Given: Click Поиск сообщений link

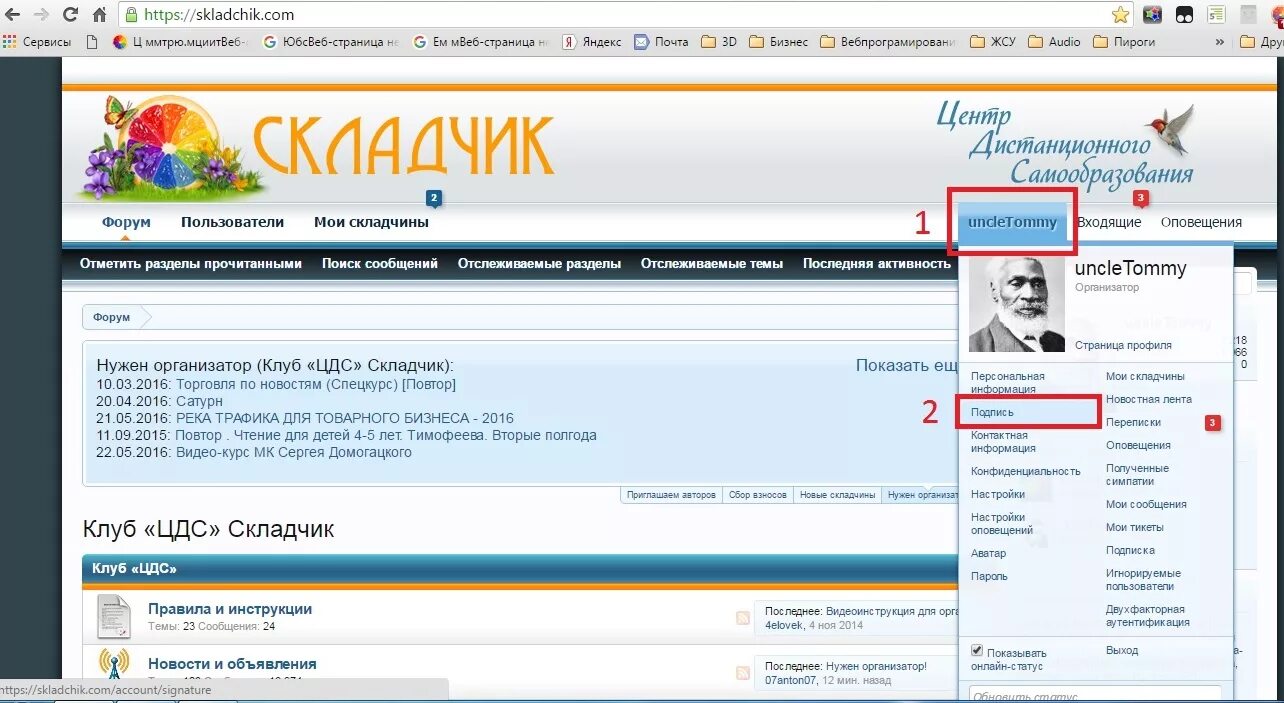Looking at the screenshot, I should click(x=379, y=264).
